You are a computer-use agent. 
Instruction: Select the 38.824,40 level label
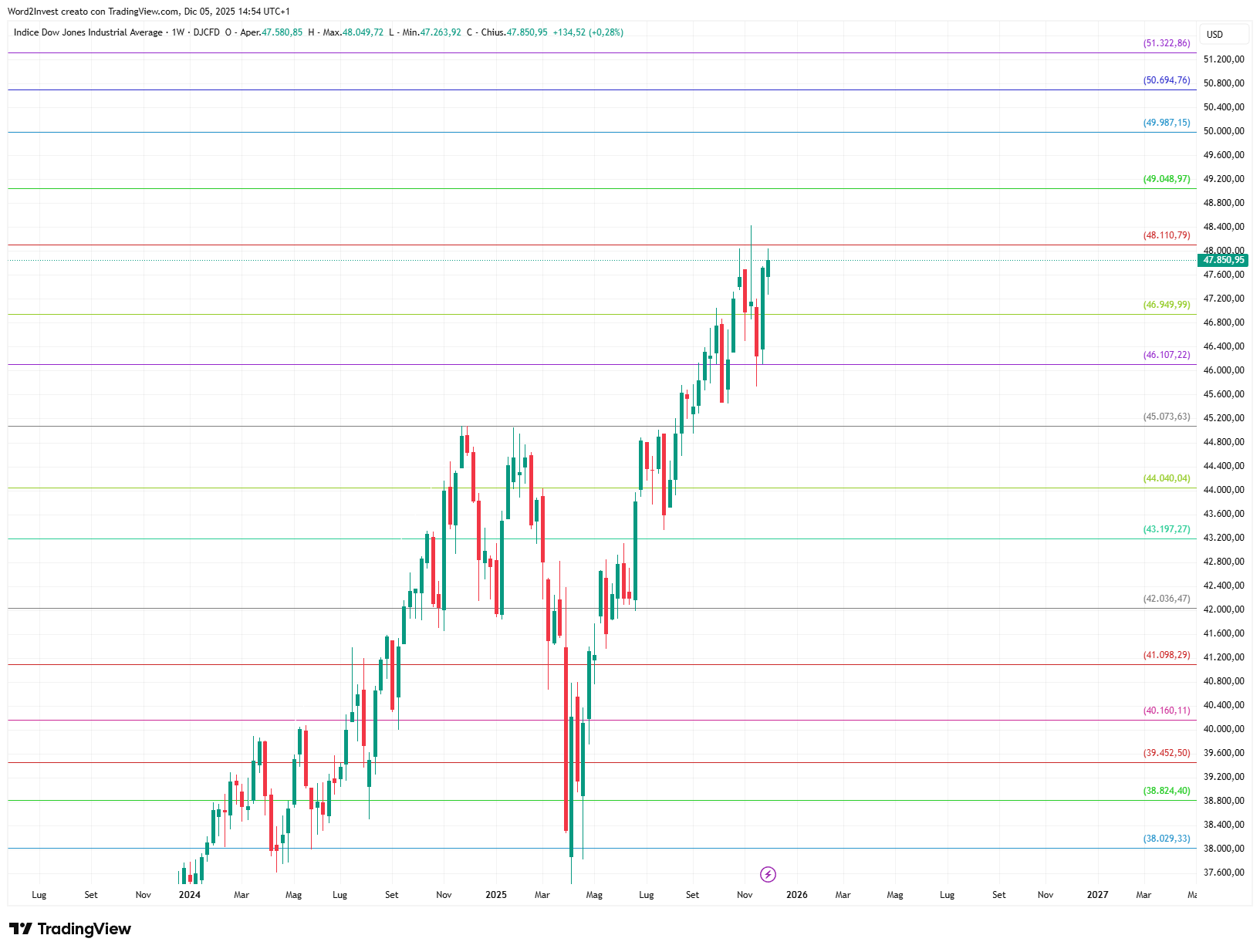click(1167, 791)
